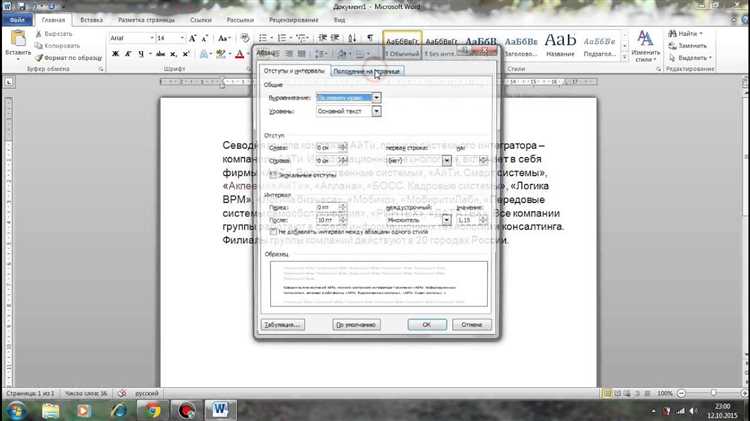The image size is (750, 421).
Task: Click the Найти find button
Action: tap(685, 33)
